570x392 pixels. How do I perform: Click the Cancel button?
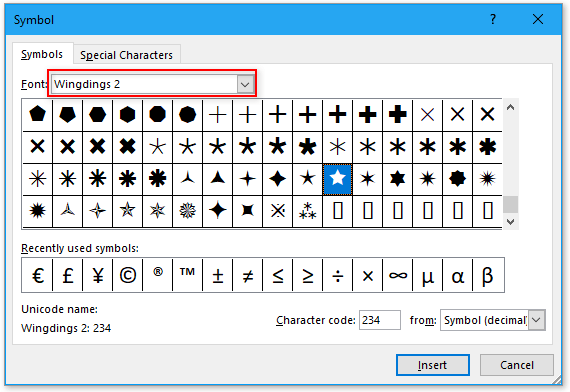(517, 365)
